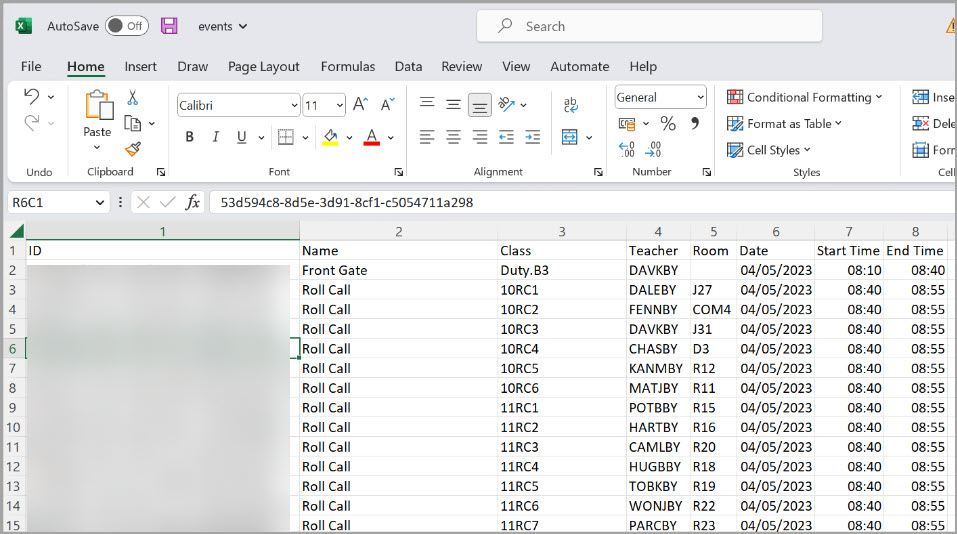Open the Review tab
This screenshot has width=957, height=534.
coord(461,67)
